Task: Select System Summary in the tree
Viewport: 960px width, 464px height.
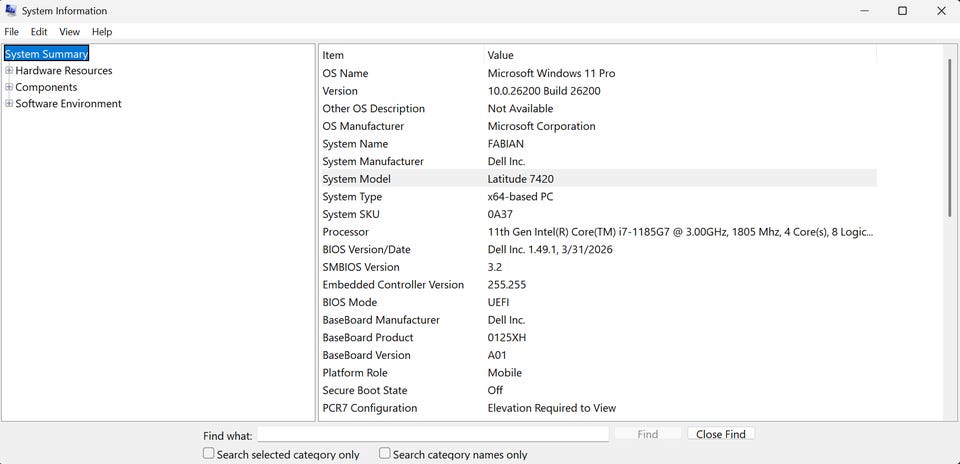Action: [47, 54]
